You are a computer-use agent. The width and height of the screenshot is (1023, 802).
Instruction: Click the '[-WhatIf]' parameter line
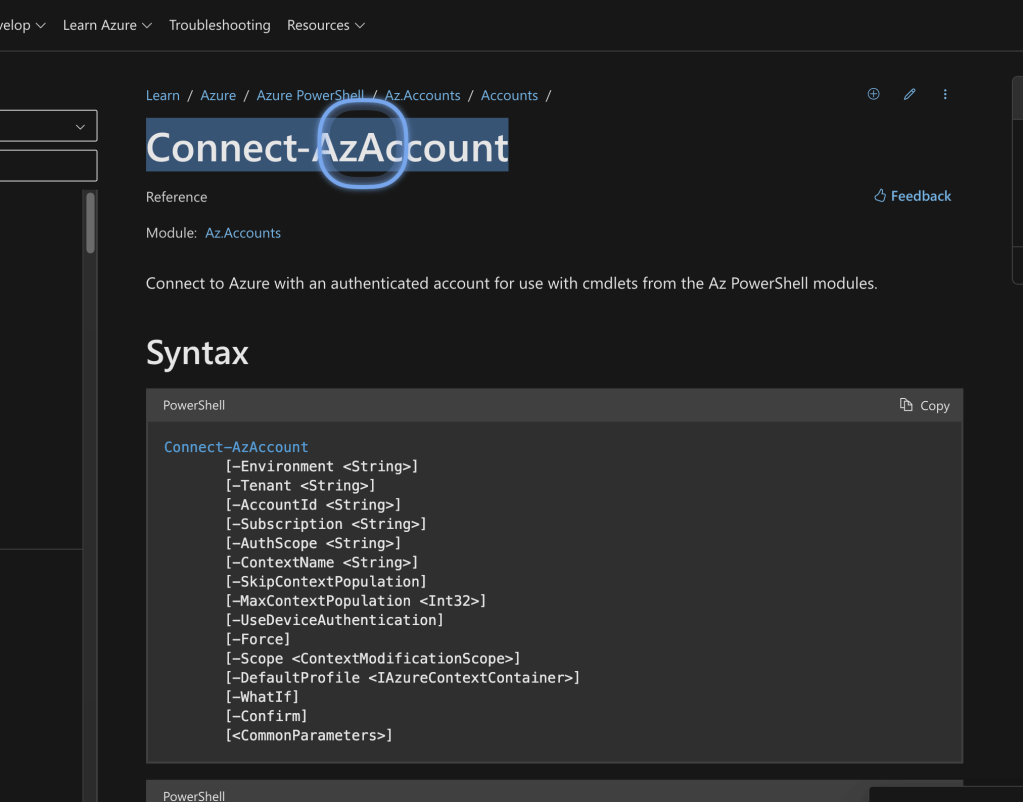262,698
